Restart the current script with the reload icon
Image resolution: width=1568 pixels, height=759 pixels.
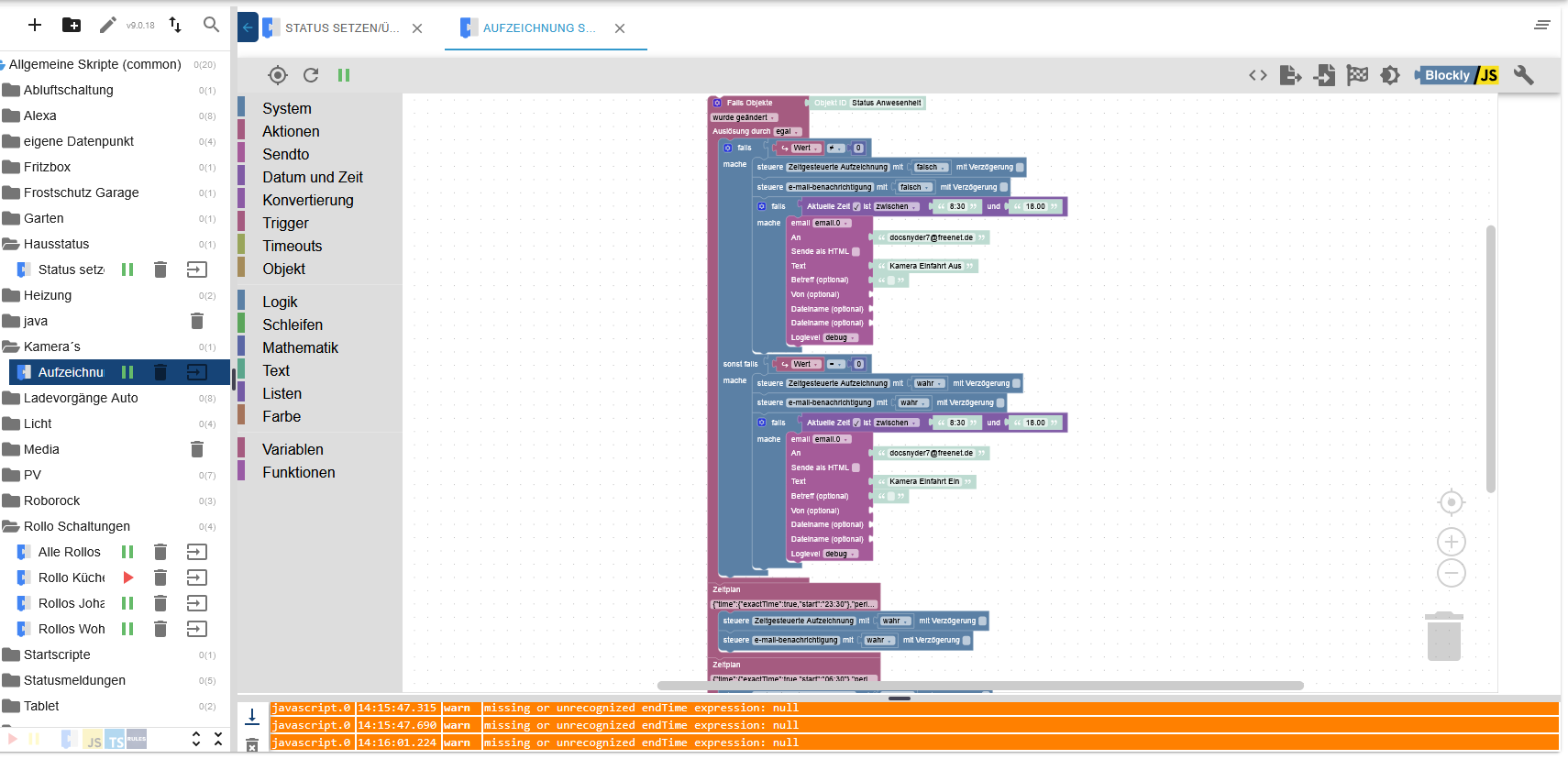click(x=311, y=75)
